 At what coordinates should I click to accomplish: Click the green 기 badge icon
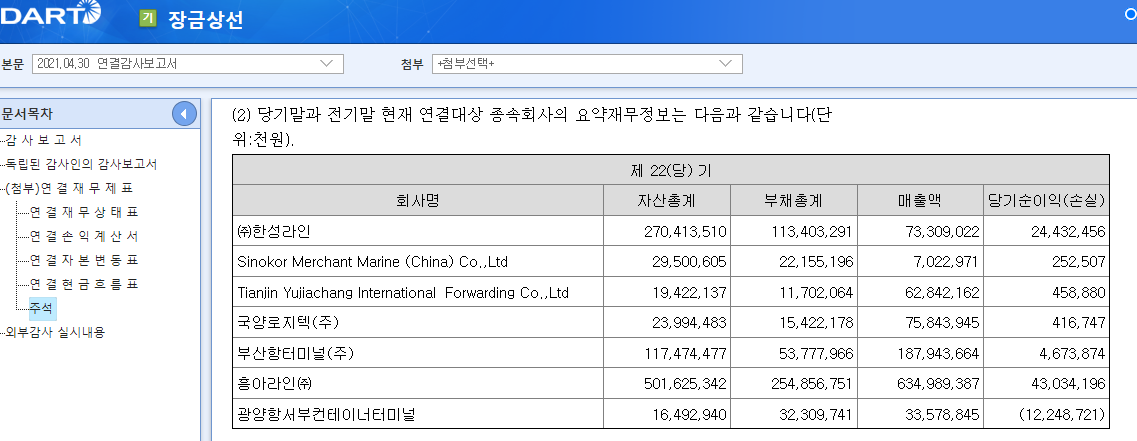coord(148,18)
